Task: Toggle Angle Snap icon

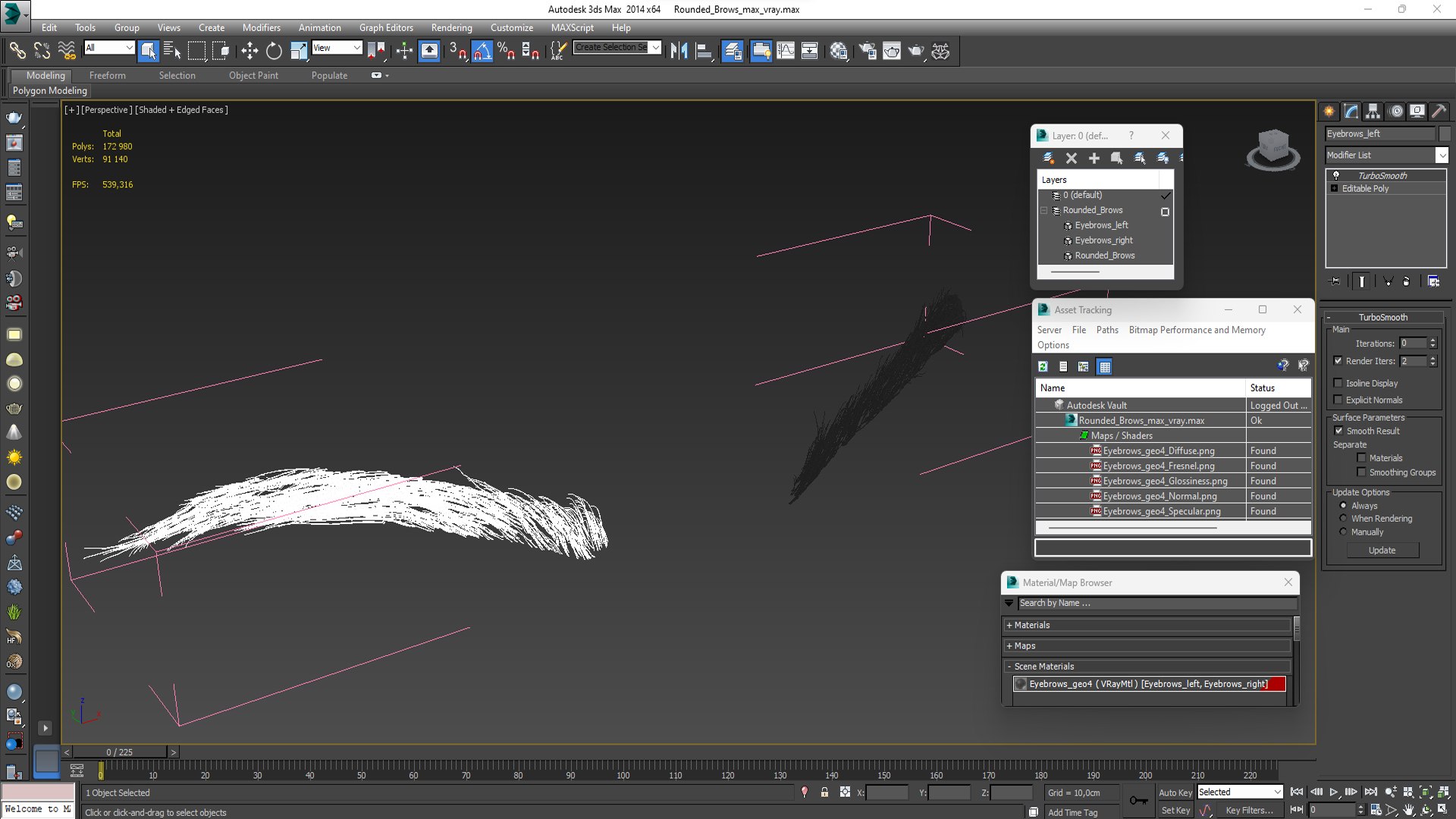Action: coord(482,51)
